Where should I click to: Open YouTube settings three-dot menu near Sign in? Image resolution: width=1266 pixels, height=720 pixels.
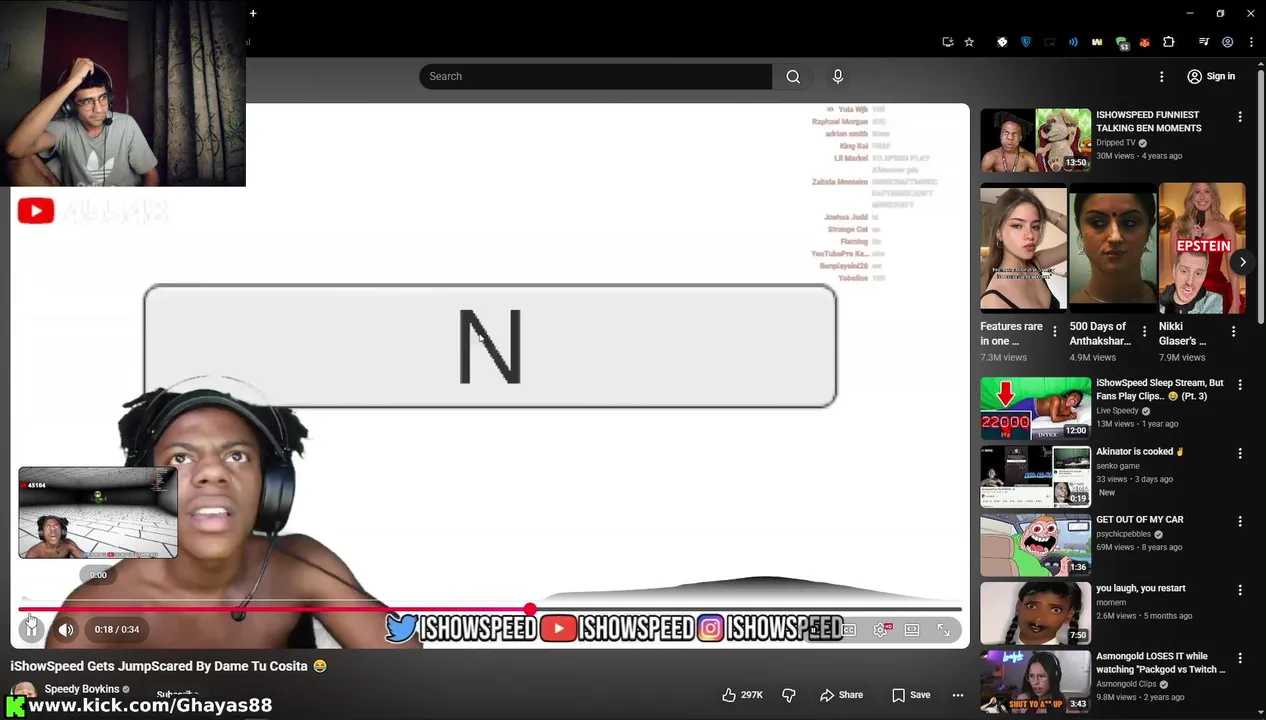tap(1161, 76)
